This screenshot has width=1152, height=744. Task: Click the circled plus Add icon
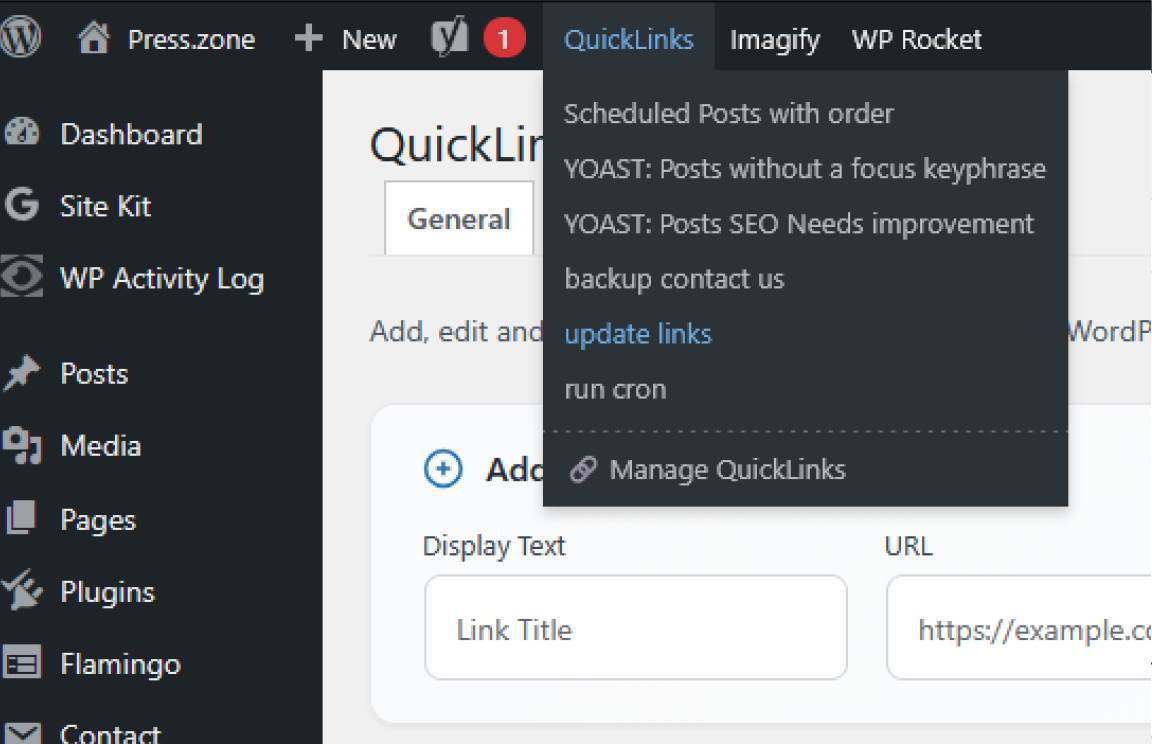click(443, 468)
